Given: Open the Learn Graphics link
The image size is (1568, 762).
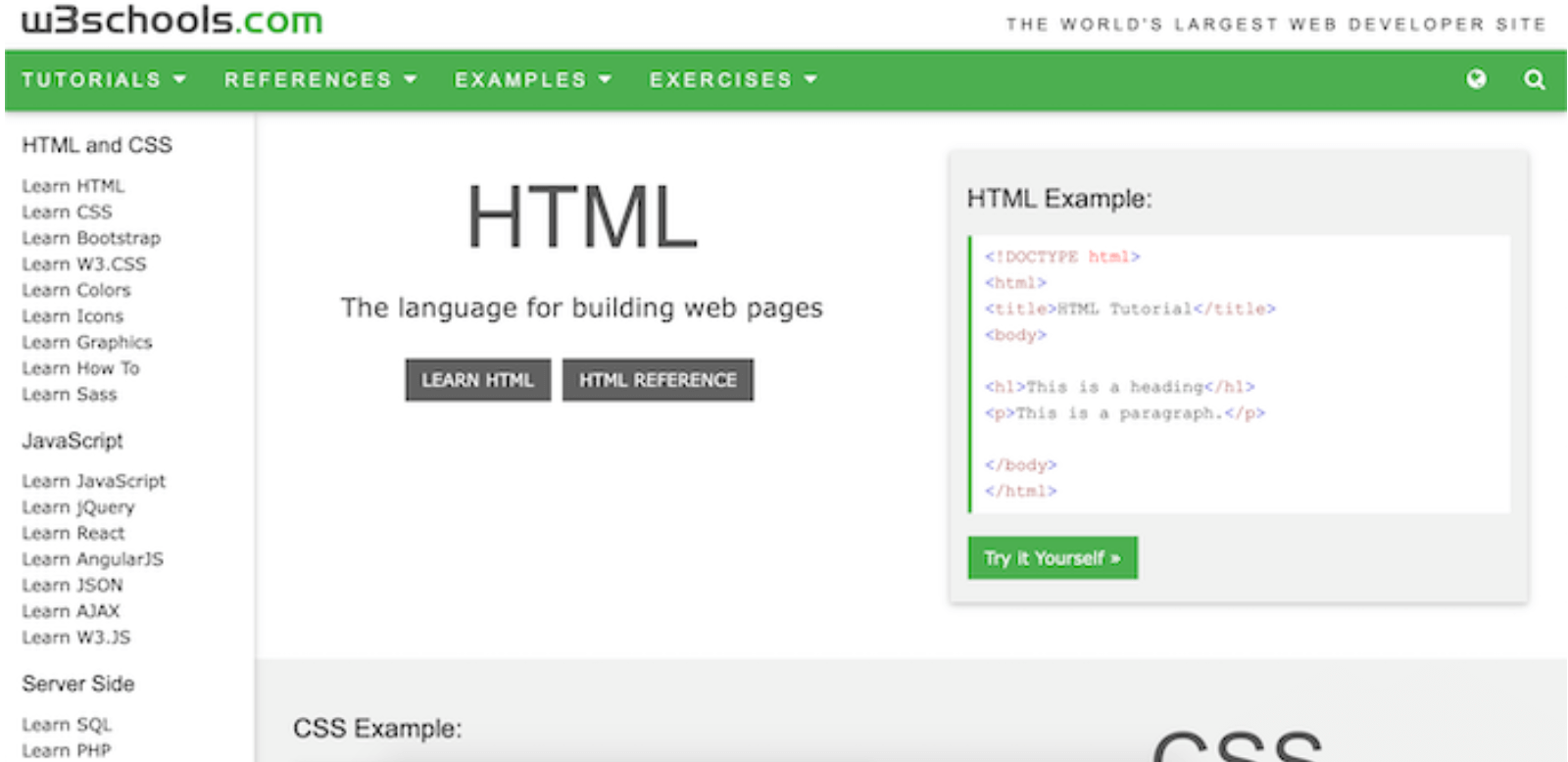Looking at the screenshot, I should (x=87, y=342).
